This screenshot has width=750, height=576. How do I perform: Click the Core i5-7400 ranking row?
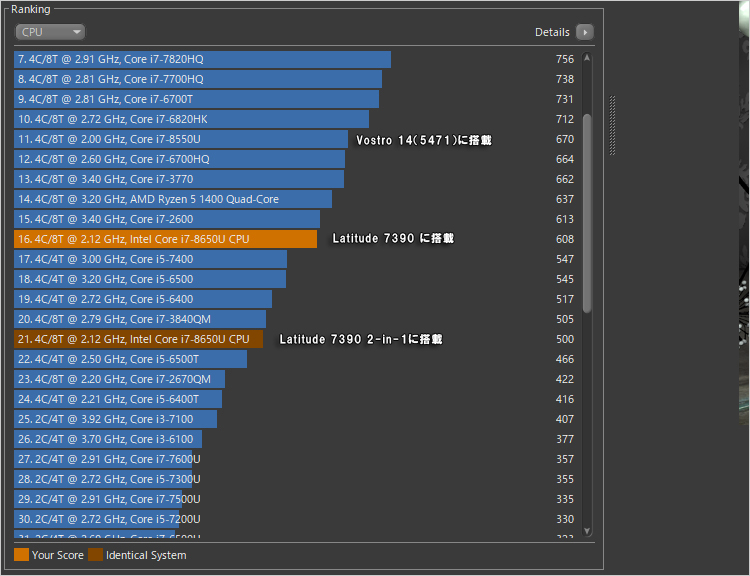[x=150, y=259]
